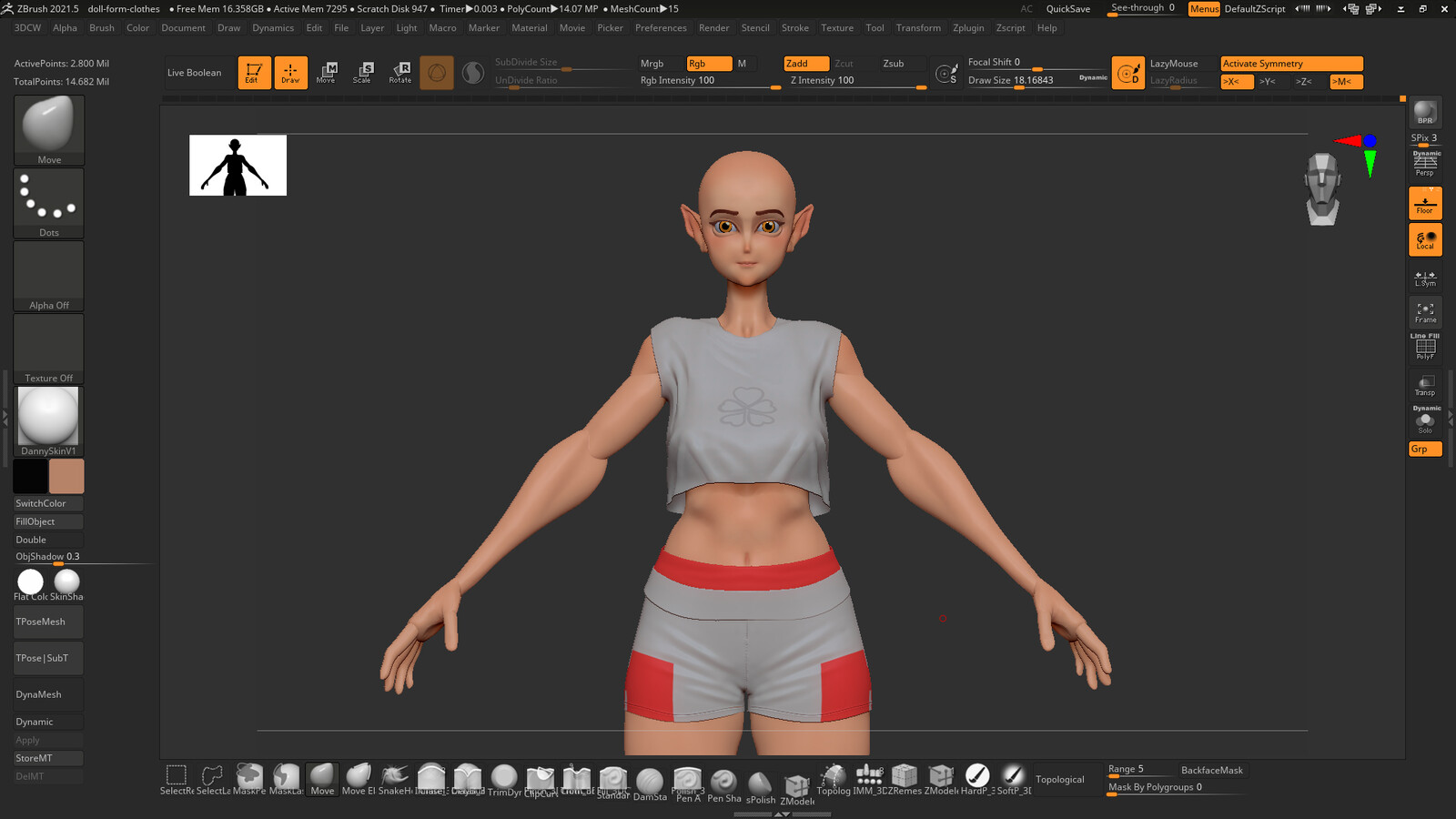
Task: Switch to Scale transform mode
Action: tap(363, 73)
